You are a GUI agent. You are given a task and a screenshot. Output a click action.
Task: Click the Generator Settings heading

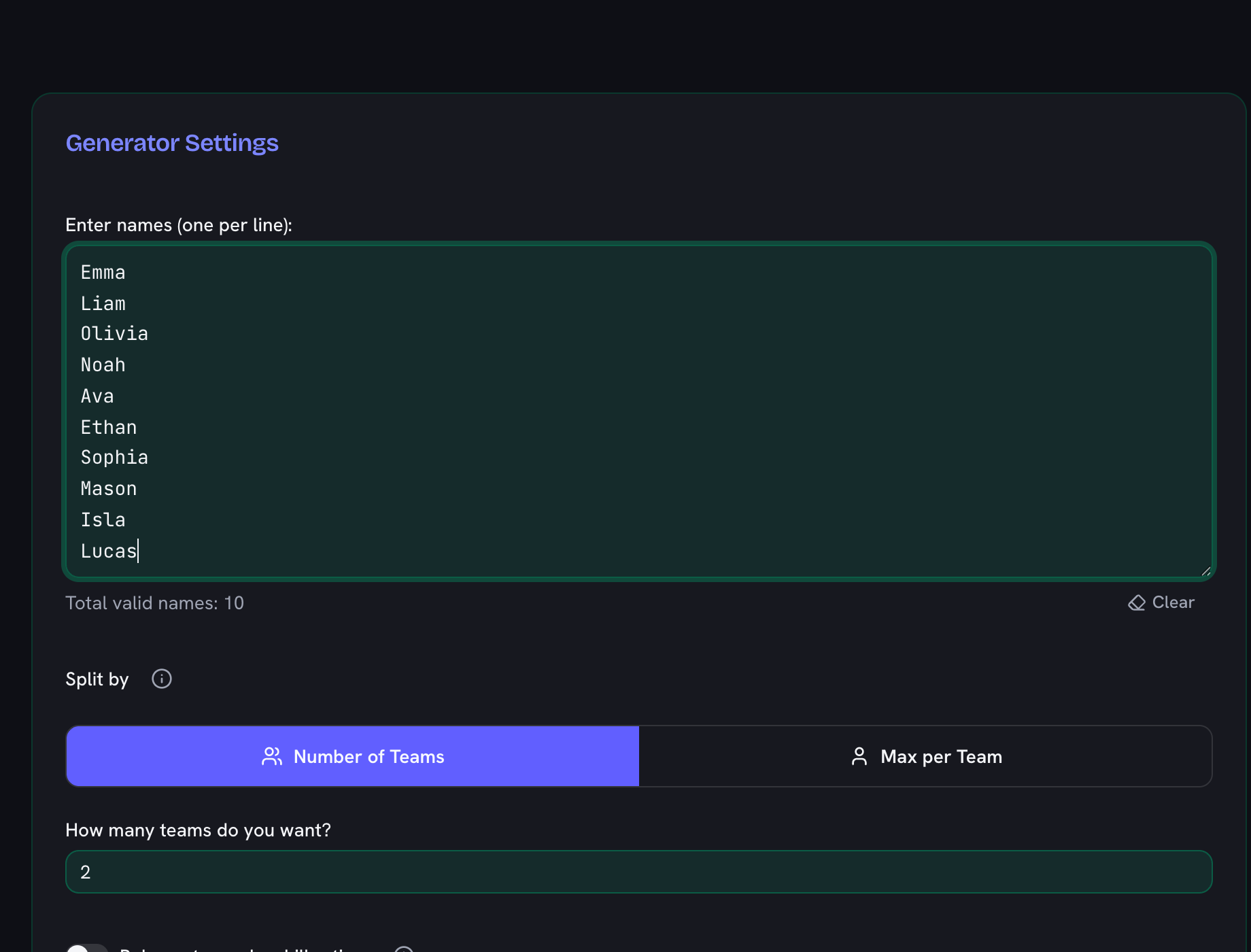pyautogui.click(x=172, y=143)
